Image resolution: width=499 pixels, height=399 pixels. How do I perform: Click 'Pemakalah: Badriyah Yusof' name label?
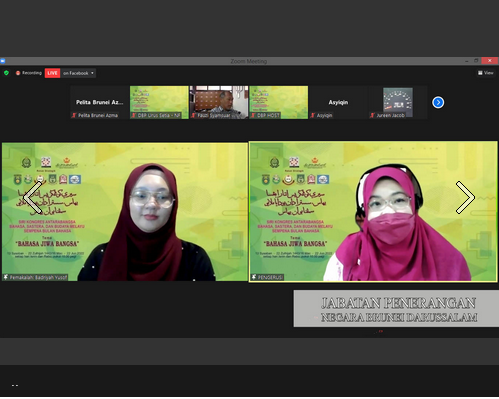(x=38, y=277)
